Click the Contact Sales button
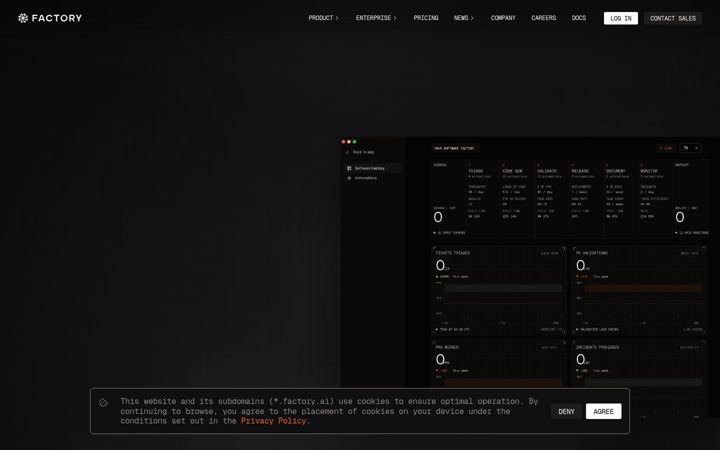Viewport: 720px width, 450px height. coord(673,18)
